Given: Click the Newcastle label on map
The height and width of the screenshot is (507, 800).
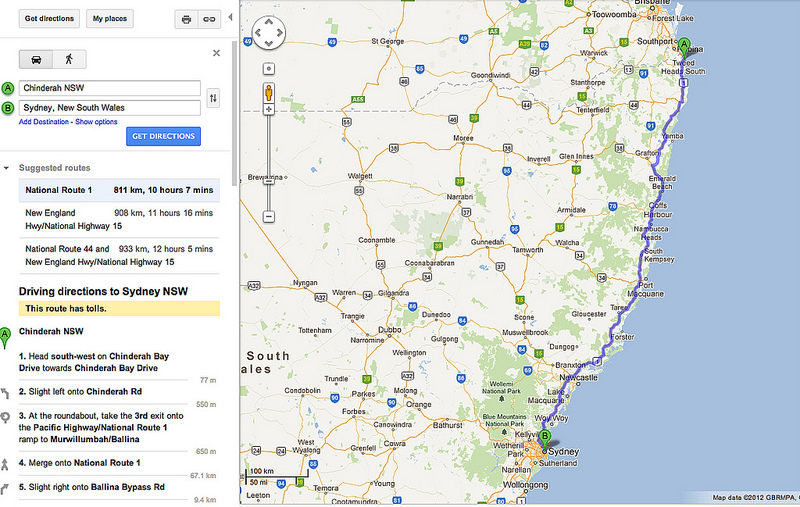Looking at the screenshot, I should pos(578,378).
